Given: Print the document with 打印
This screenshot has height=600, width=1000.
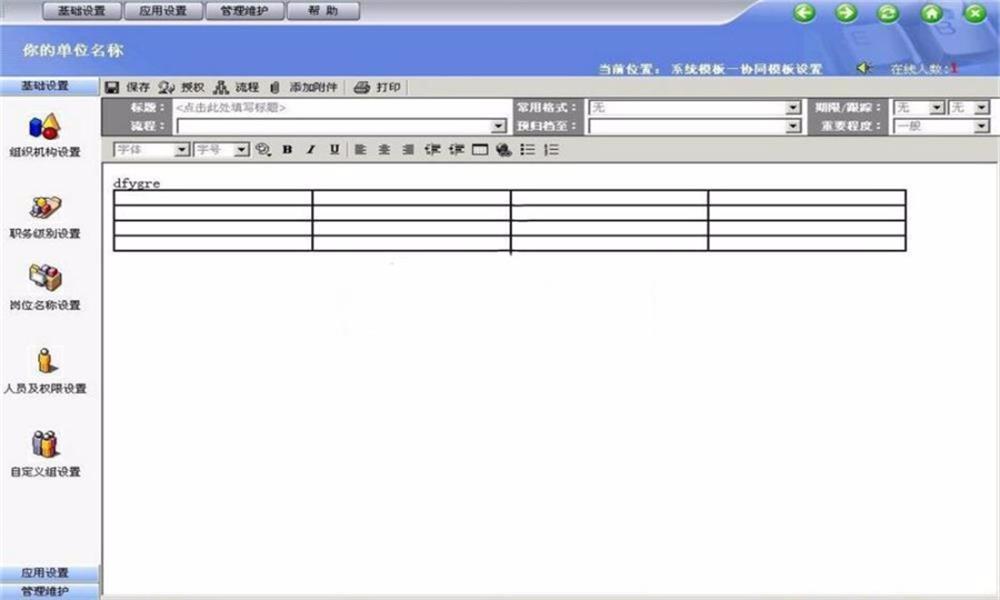Looking at the screenshot, I should [378, 87].
